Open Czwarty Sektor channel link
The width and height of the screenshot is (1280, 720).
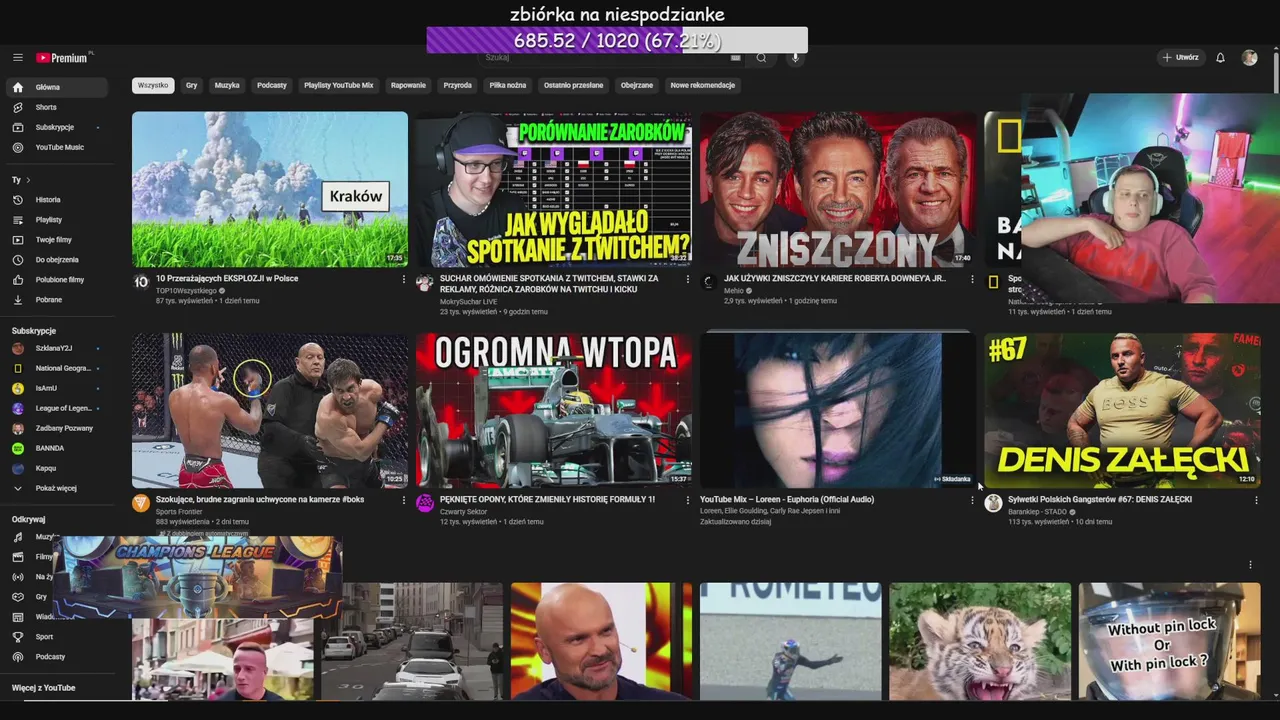click(x=464, y=510)
